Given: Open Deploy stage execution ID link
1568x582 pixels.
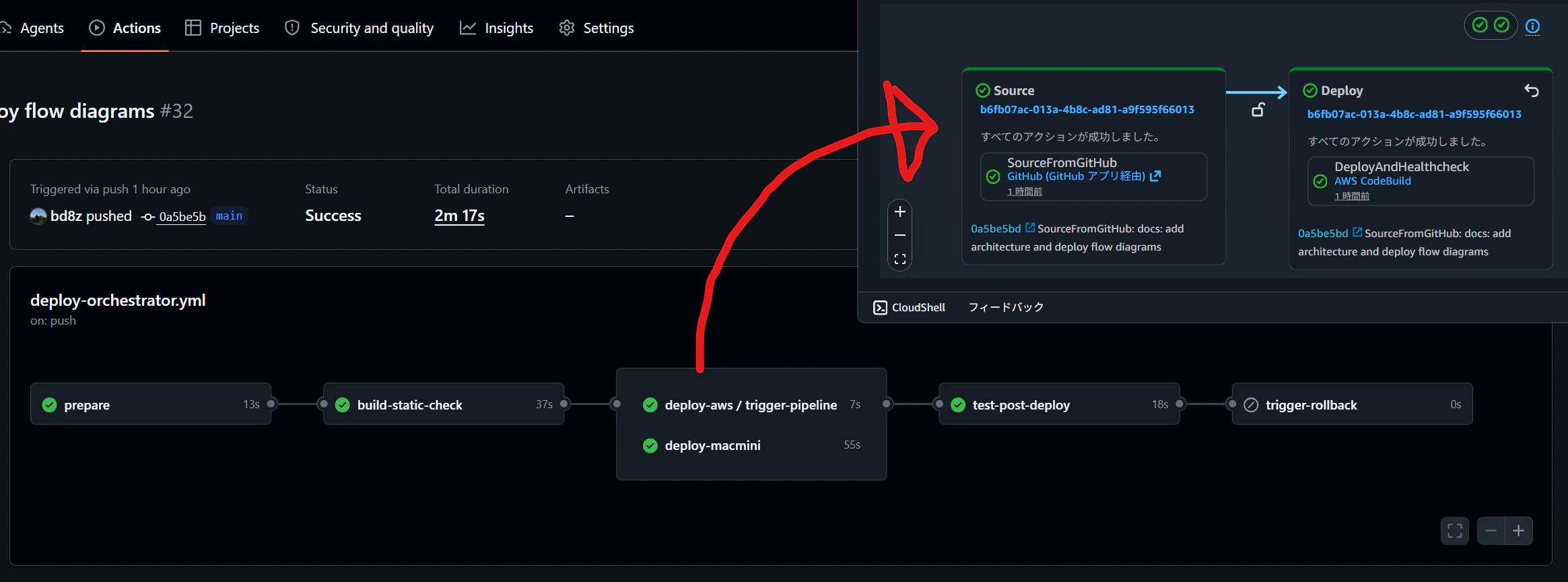Looking at the screenshot, I should pos(1414,114).
